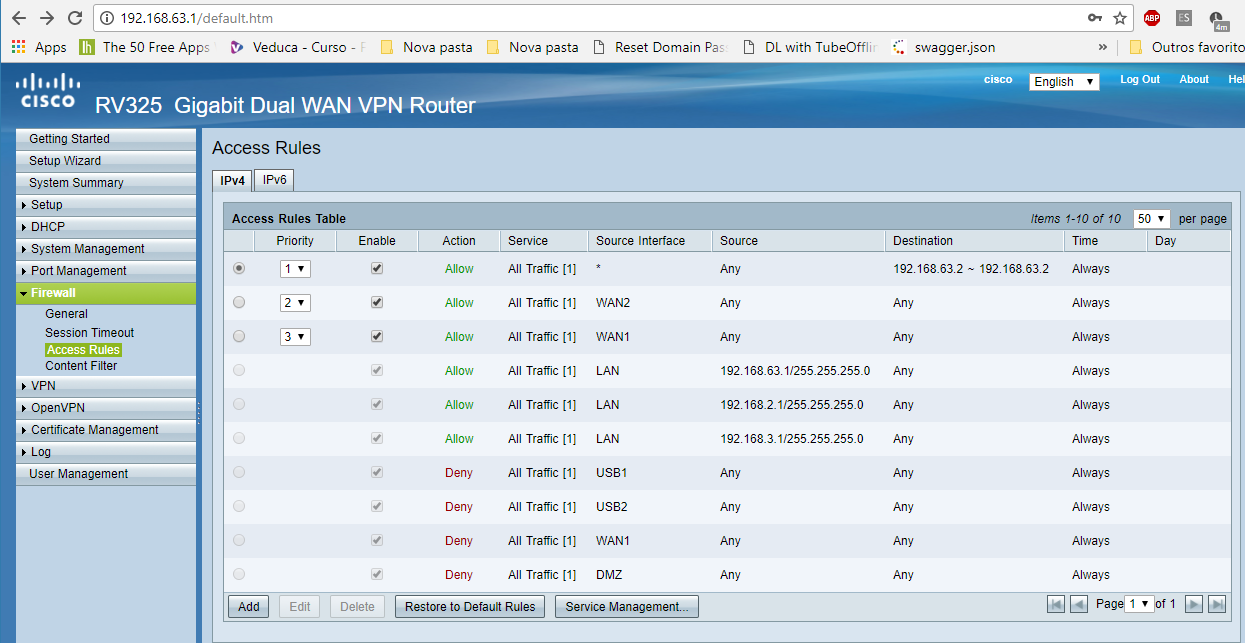Toggle Enable checkbox for the WAN1 allow rule
The width and height of the screenshot is (1245, 643).
376,336
